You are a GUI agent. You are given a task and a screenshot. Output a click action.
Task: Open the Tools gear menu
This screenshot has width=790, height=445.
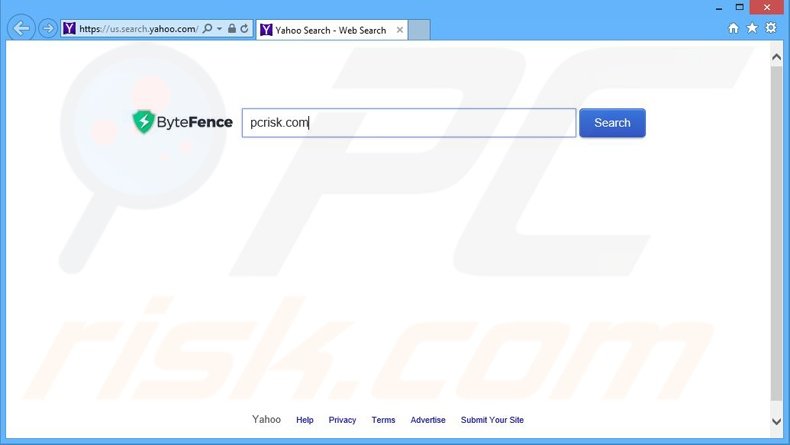pos(771,28)
